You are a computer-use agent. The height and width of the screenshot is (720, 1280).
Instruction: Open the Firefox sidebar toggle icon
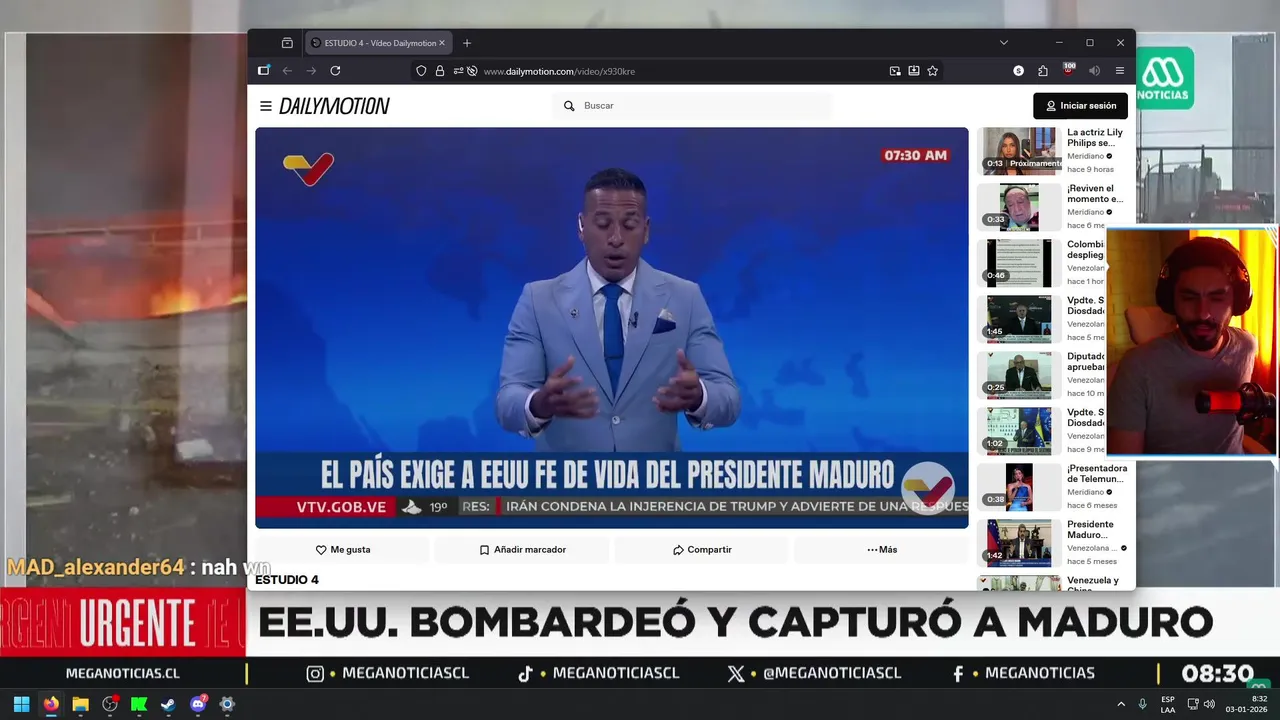[x=264, y=71]
